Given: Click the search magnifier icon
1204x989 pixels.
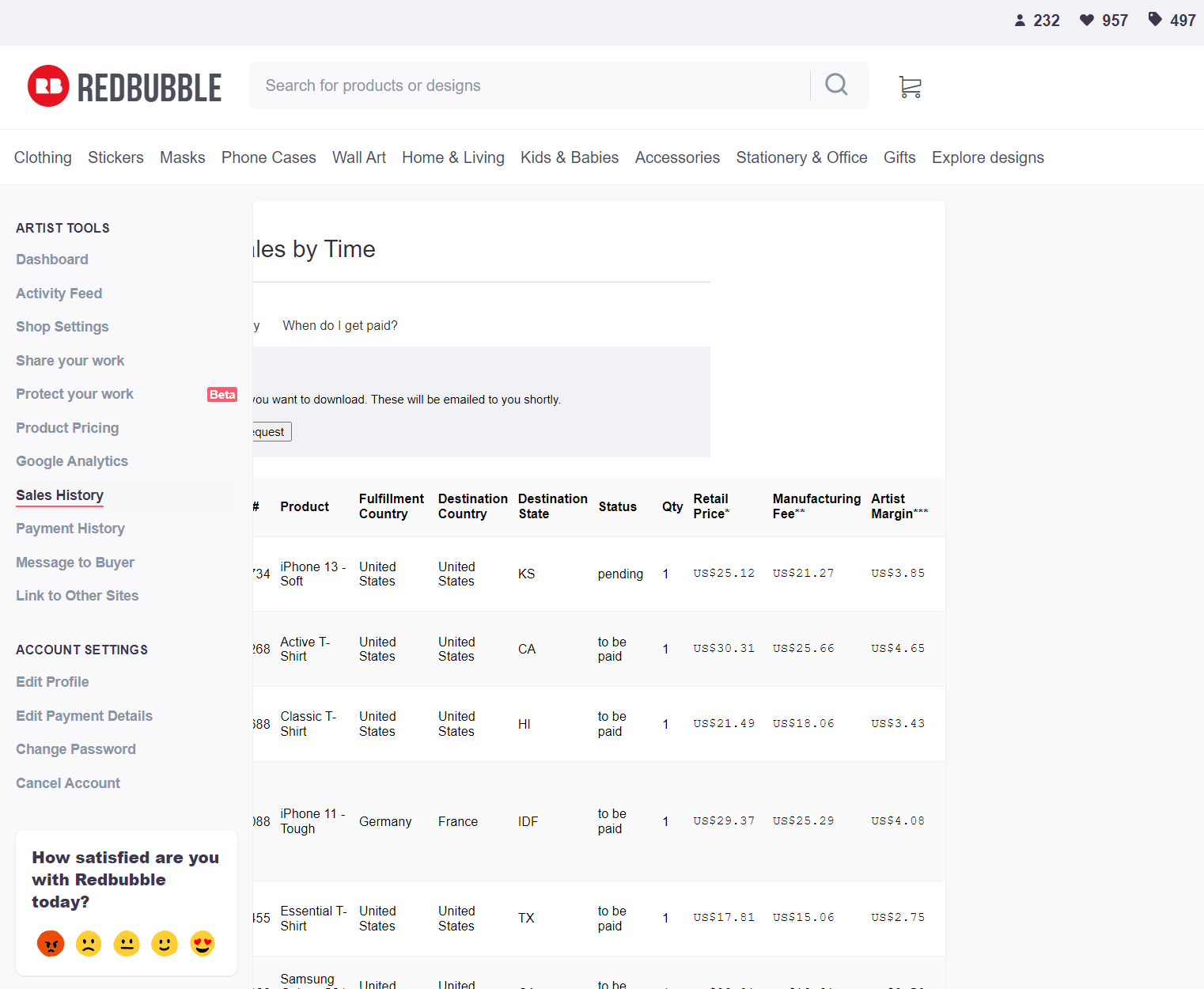Looking at the screenshot, I should tap(837, 85).
